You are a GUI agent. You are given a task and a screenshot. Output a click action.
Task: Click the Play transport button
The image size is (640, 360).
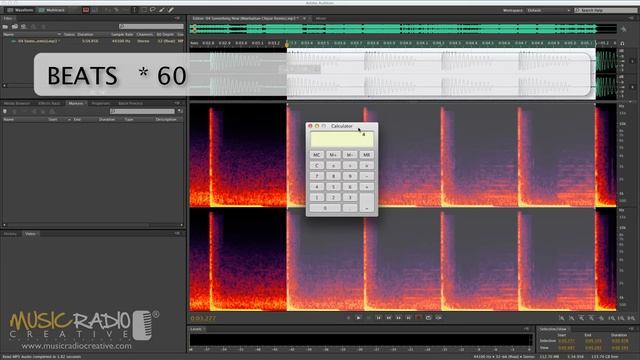click(358, 318)
